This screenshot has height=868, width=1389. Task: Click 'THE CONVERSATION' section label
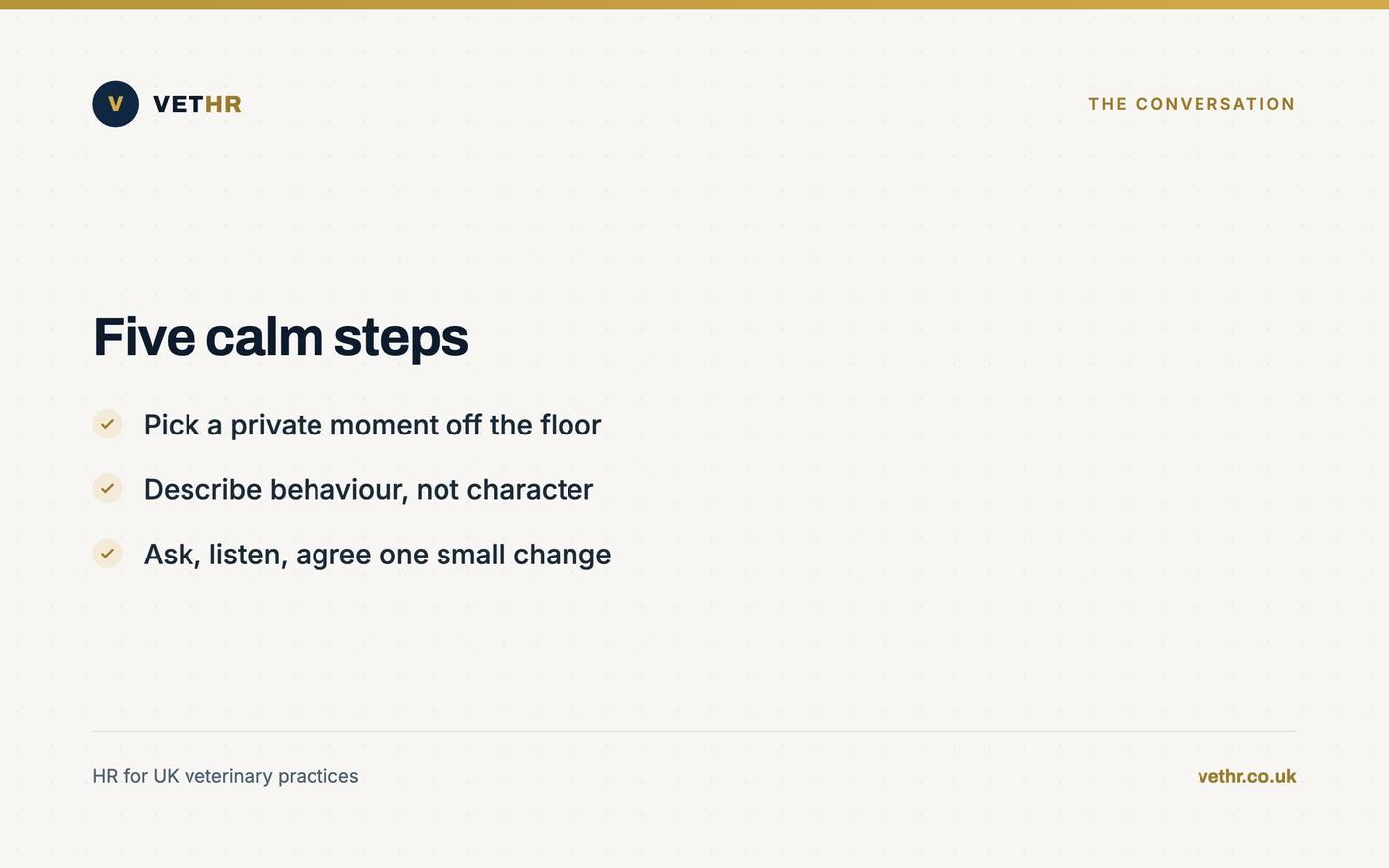[x=1192, y=104]
